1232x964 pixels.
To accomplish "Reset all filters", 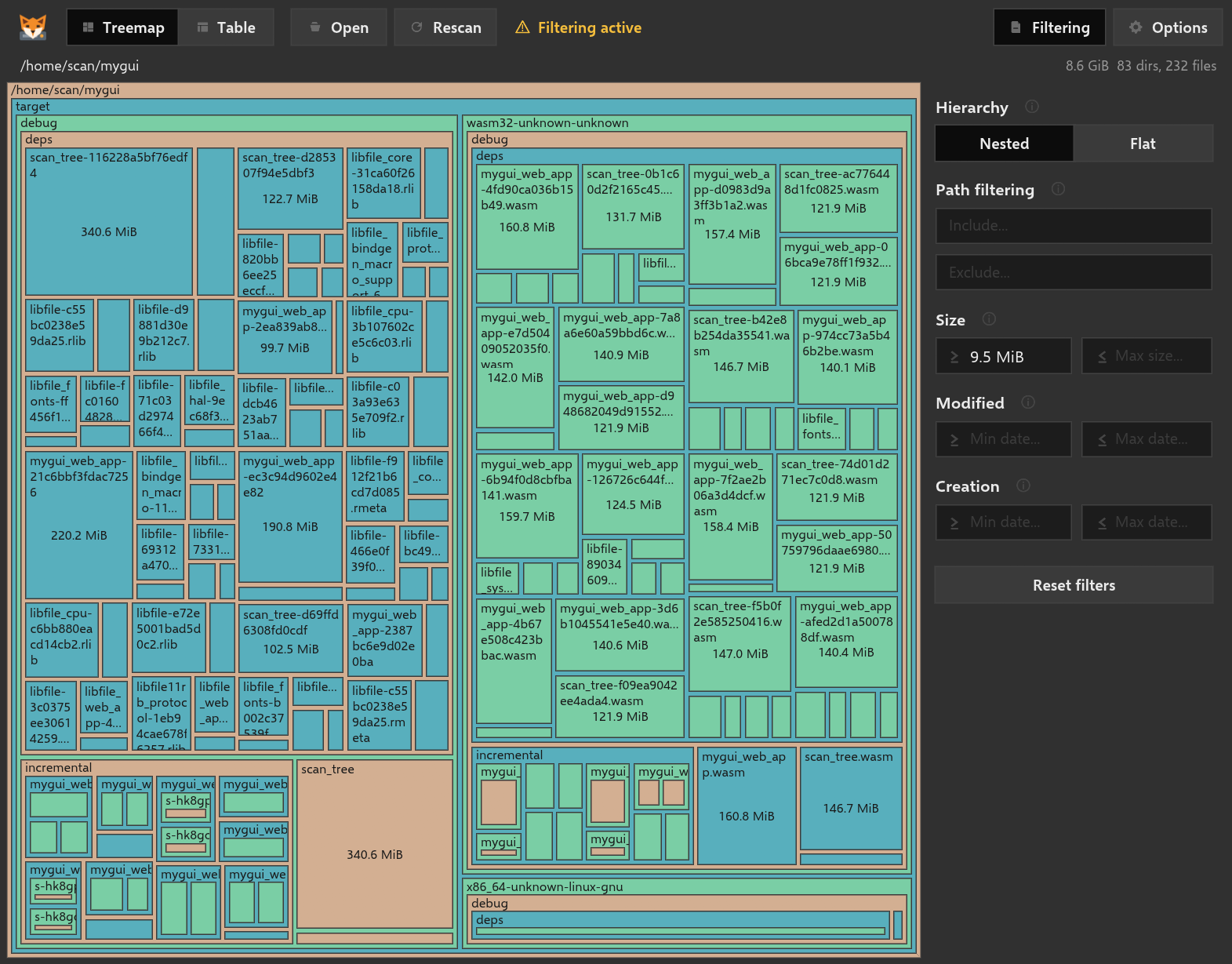I will point(1074,585).
